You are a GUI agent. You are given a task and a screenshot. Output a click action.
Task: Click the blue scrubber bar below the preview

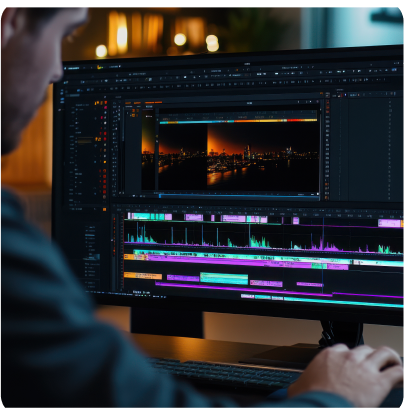click(239, 196)
